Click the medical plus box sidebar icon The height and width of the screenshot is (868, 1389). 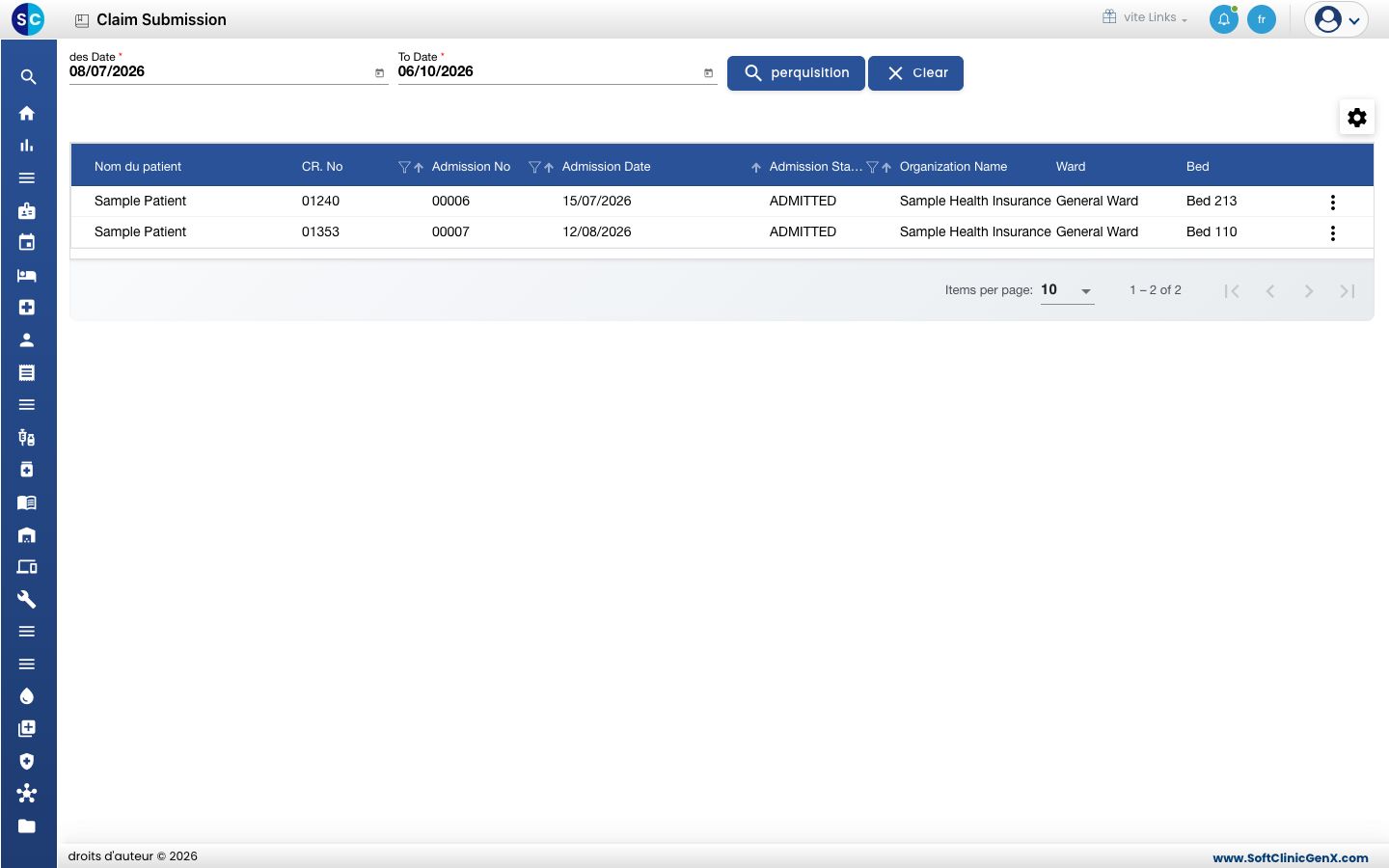[27, 308]
